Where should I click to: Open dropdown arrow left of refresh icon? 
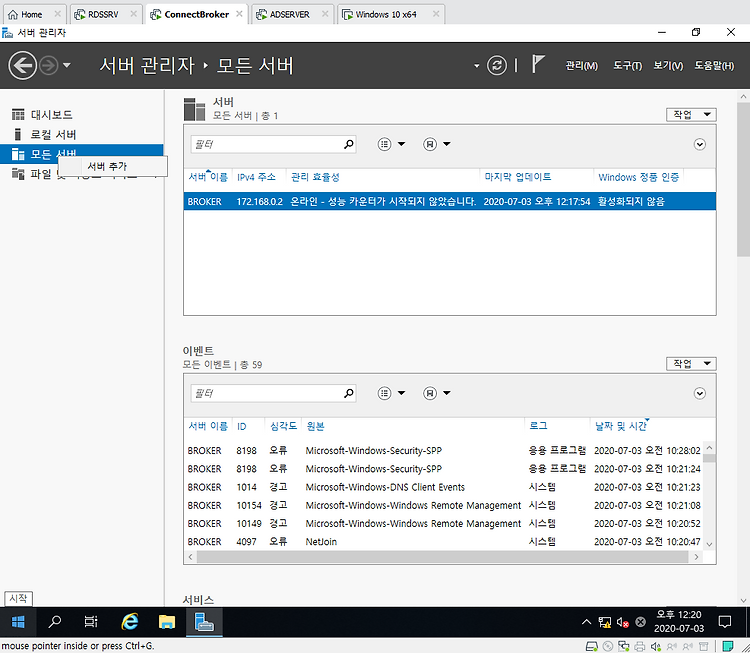(476, 66)
